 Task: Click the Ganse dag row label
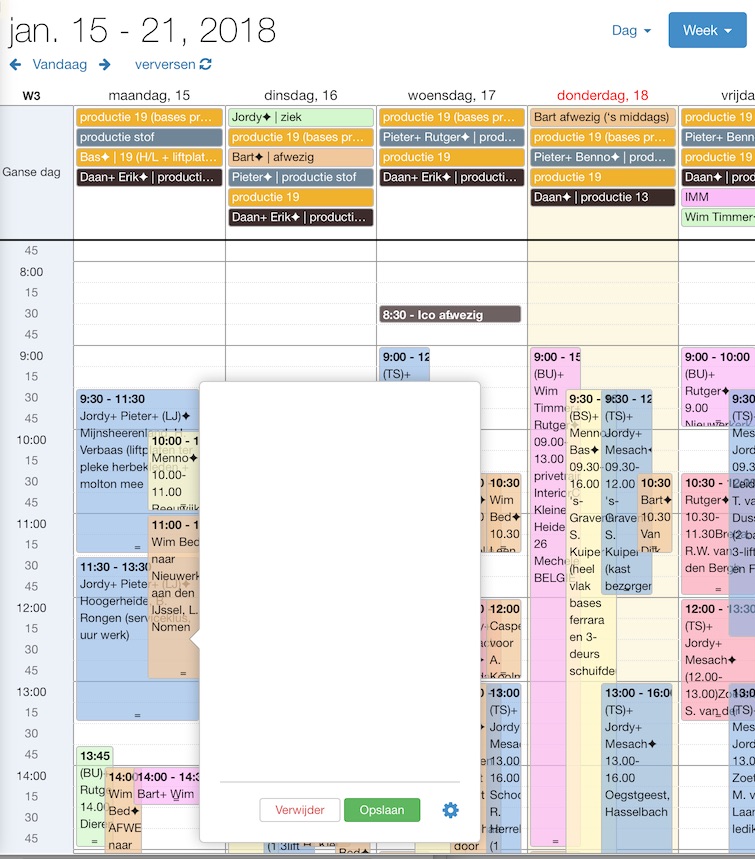(x=31, y=172)
